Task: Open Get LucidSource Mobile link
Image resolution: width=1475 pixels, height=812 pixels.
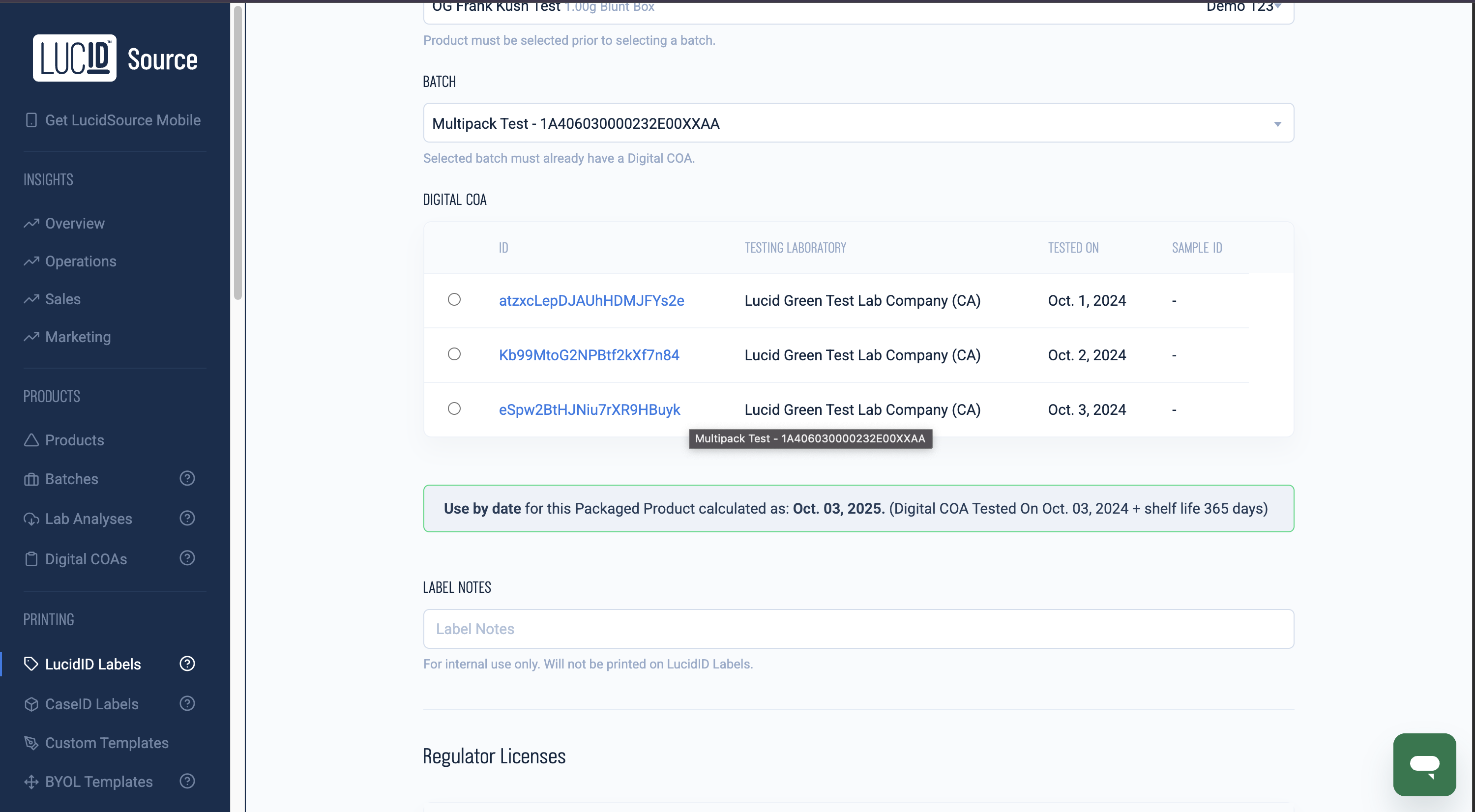Action: (x=122, y=120)
